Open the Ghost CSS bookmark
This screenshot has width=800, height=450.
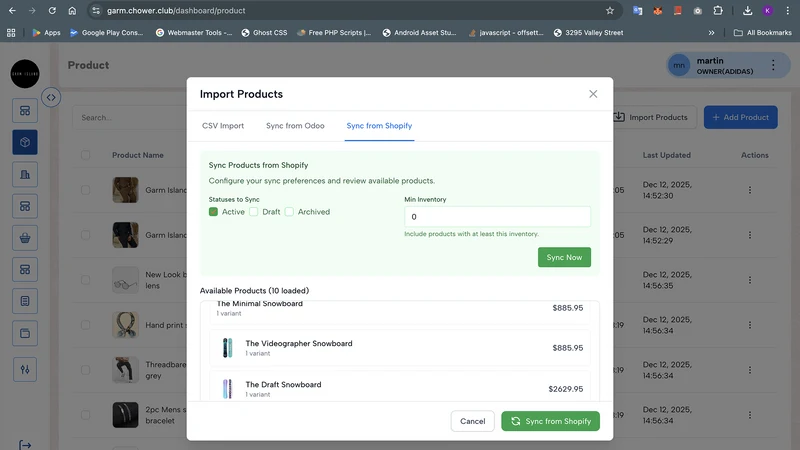pyautogui.click(x=264, y=33)
